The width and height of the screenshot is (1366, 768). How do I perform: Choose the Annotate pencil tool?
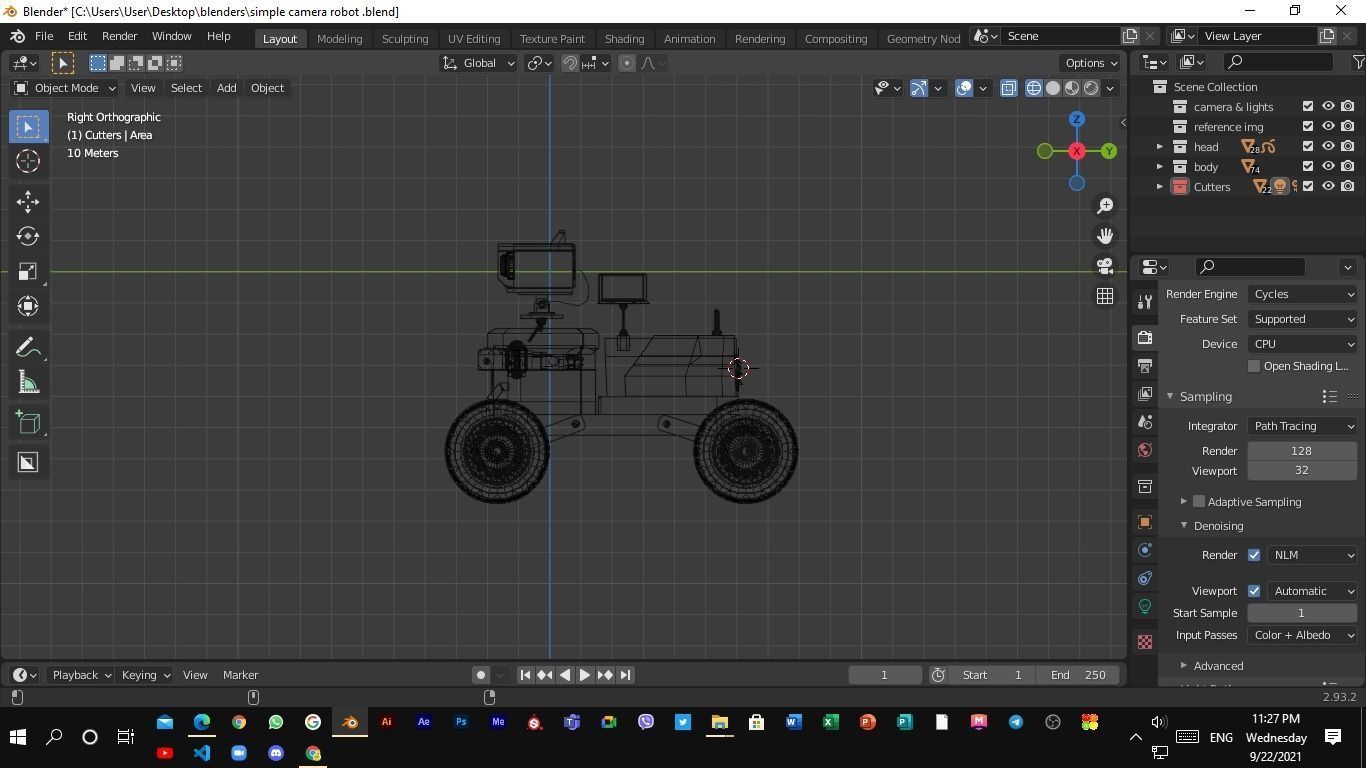[x=28, y=347]
